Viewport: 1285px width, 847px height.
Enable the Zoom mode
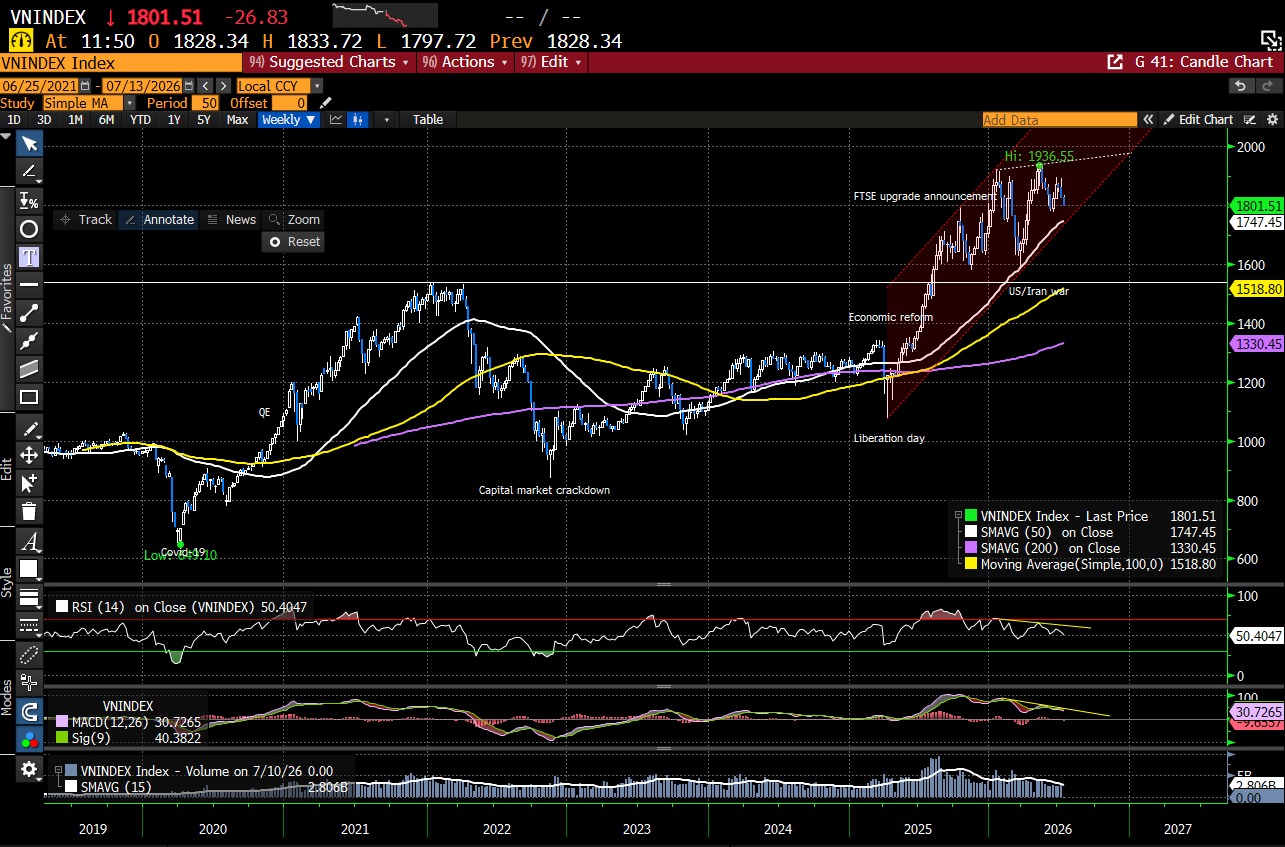pyautogui.click(x=295, y=219)
